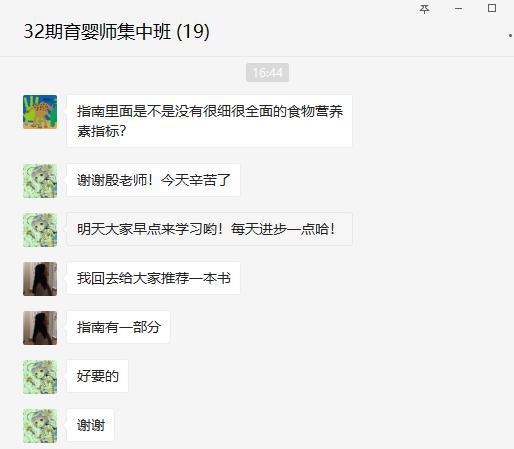Open avatar next to '好要的' message
Screen dimensions: 514x449
pyautogui.click(x=40, y=377)
